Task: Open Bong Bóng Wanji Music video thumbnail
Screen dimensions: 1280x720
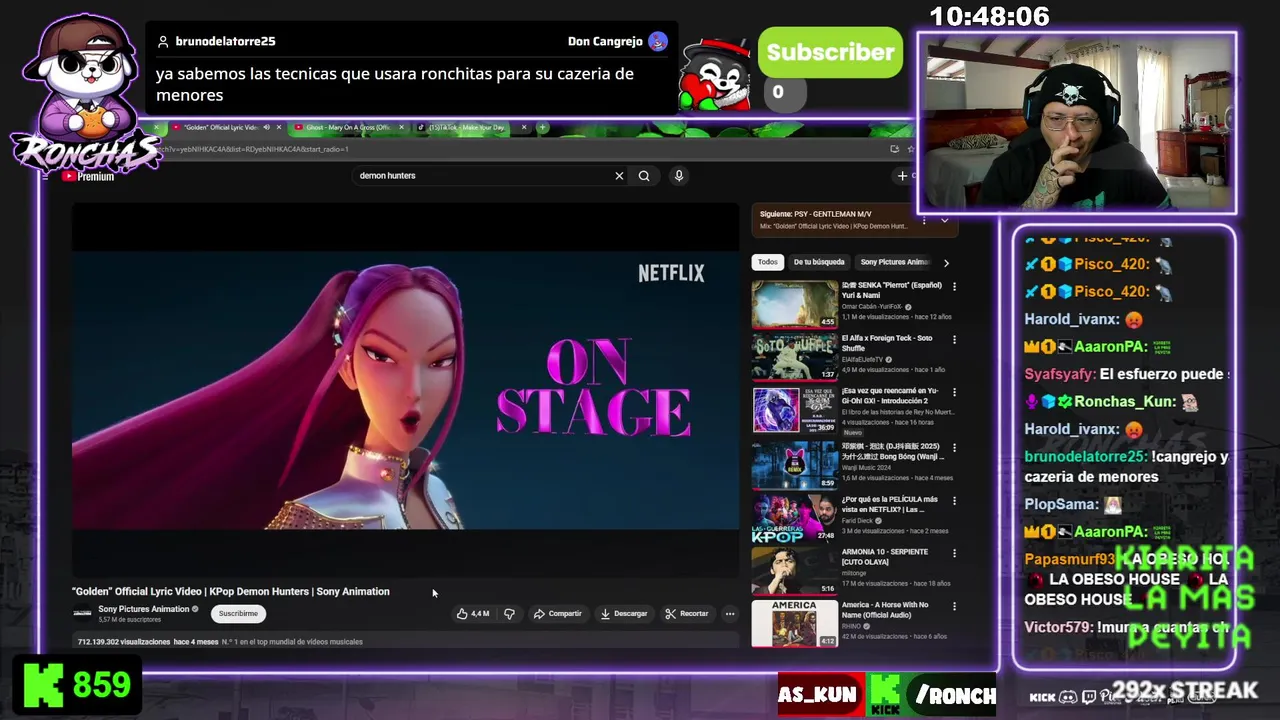Action: click(795, 465)
